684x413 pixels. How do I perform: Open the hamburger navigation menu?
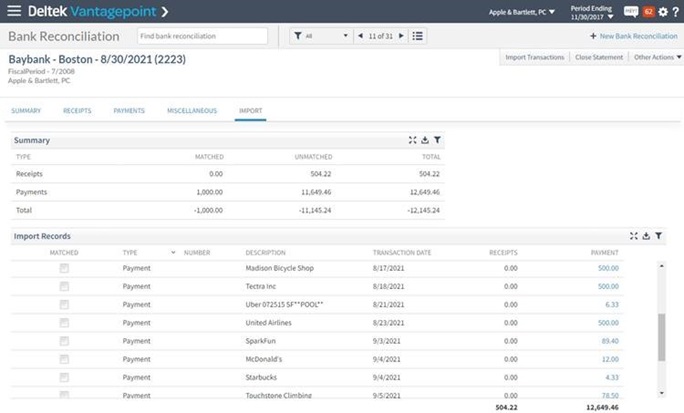(14, 12)
